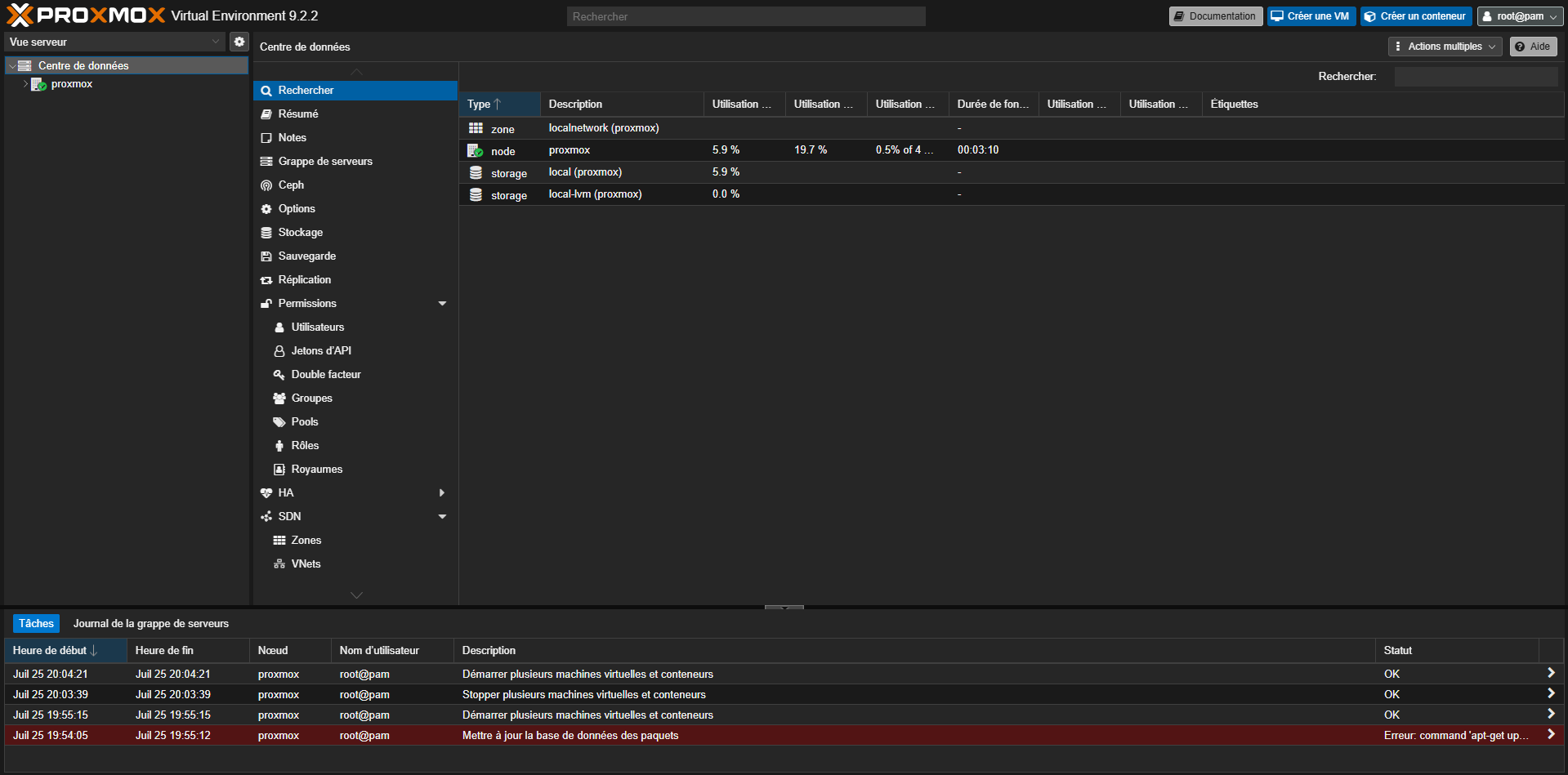The image size is (1568, 775).
Task: Switch to Journal de la grappe de serveurs tab
Action: [x=151, y=623]
